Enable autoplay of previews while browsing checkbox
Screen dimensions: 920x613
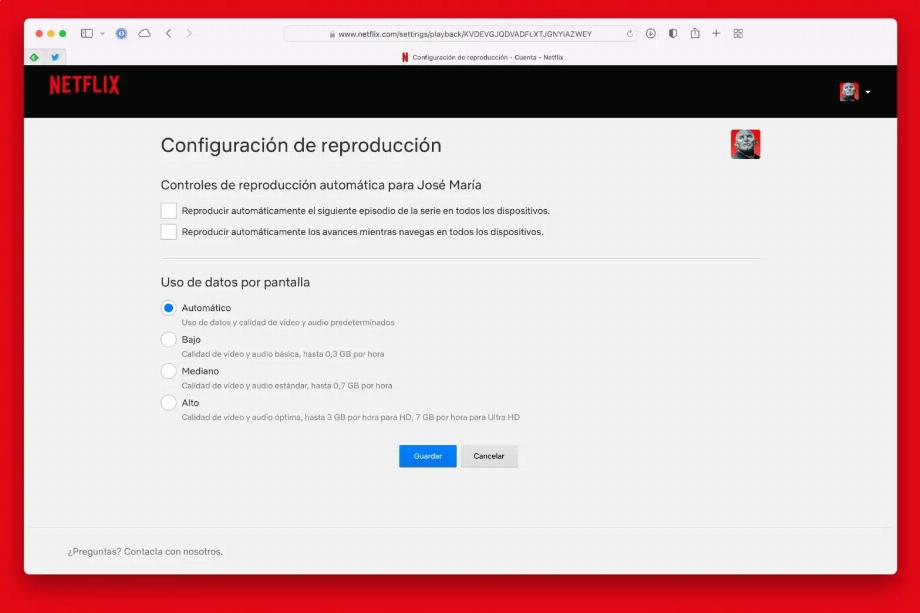pyautogui.click(x=168, y=232)
